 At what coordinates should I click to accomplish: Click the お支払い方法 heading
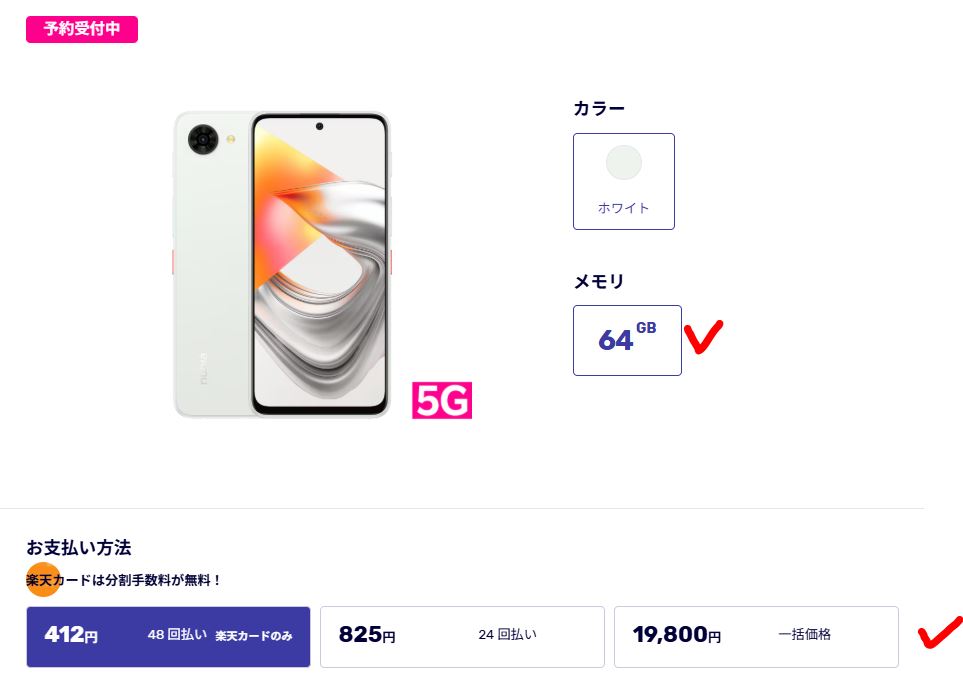[x=79, y=547]
